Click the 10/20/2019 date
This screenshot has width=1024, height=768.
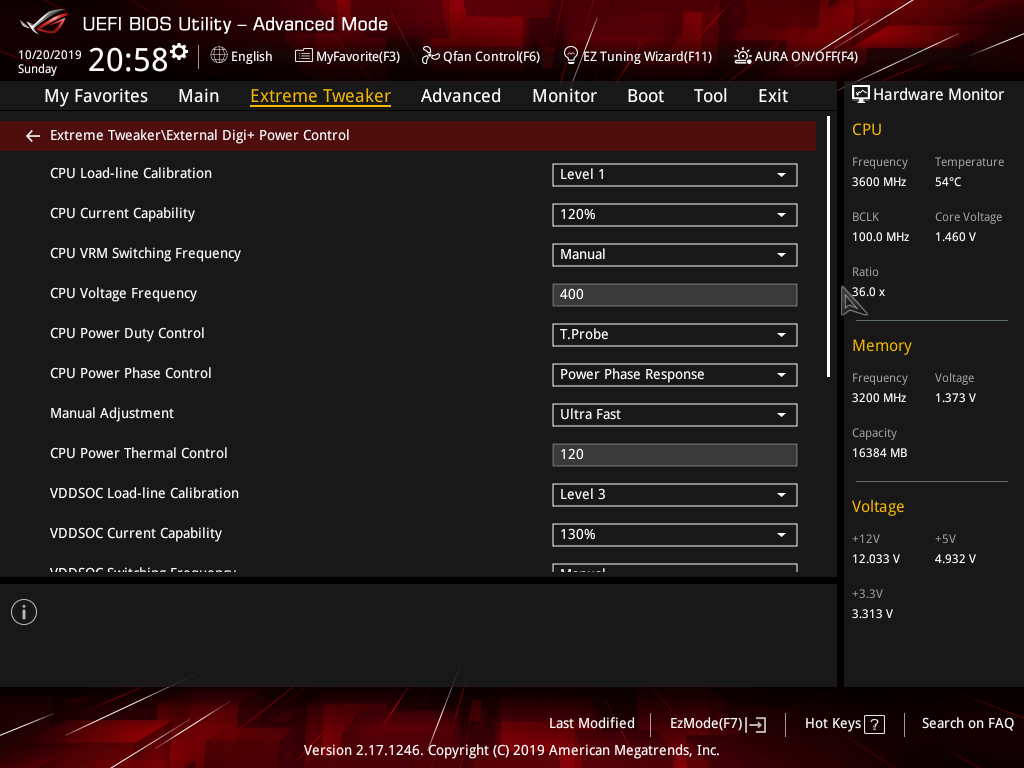coord(50,55)
